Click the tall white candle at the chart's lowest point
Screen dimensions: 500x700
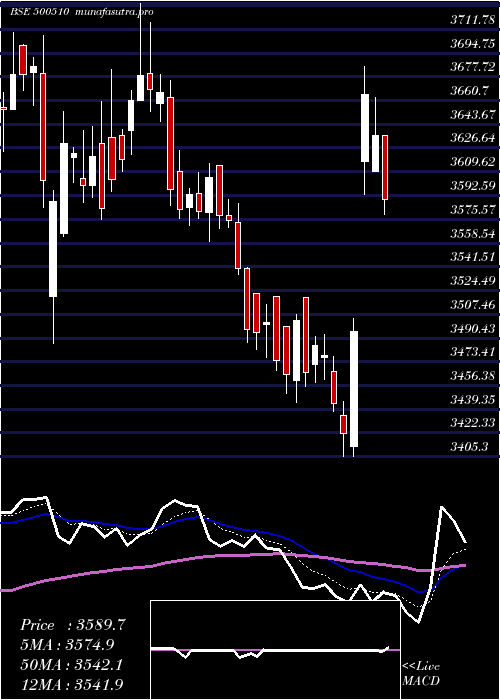pos(354,388)
